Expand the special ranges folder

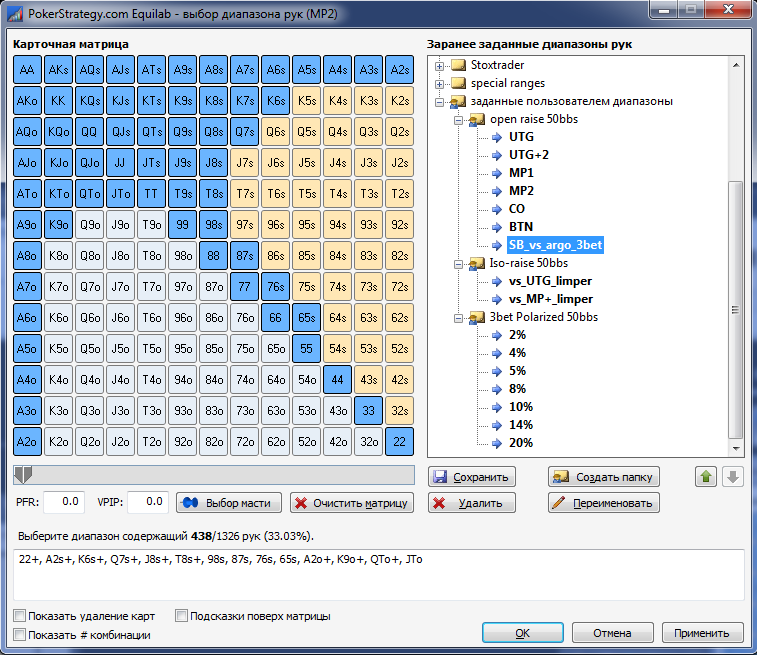pyautogui.click(x=439, y=83)
